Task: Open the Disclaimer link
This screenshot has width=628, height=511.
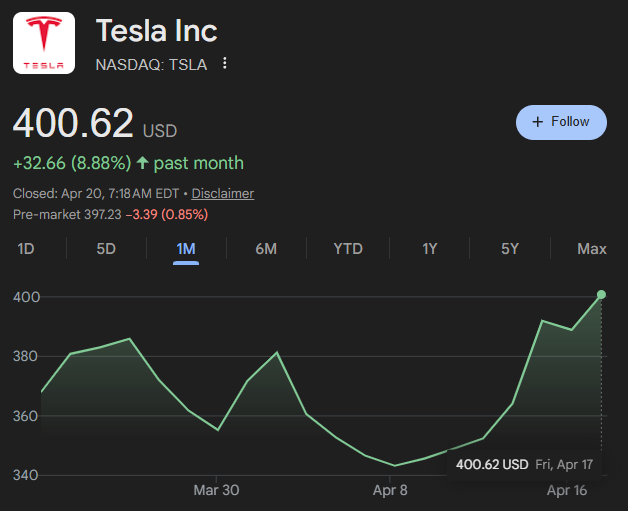Action: click(222, 194)
